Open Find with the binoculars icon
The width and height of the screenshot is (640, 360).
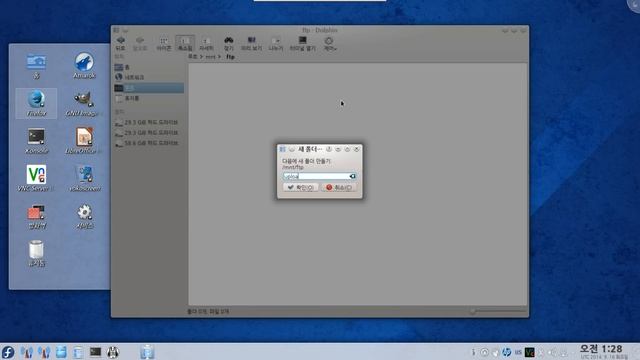[229, 43]
